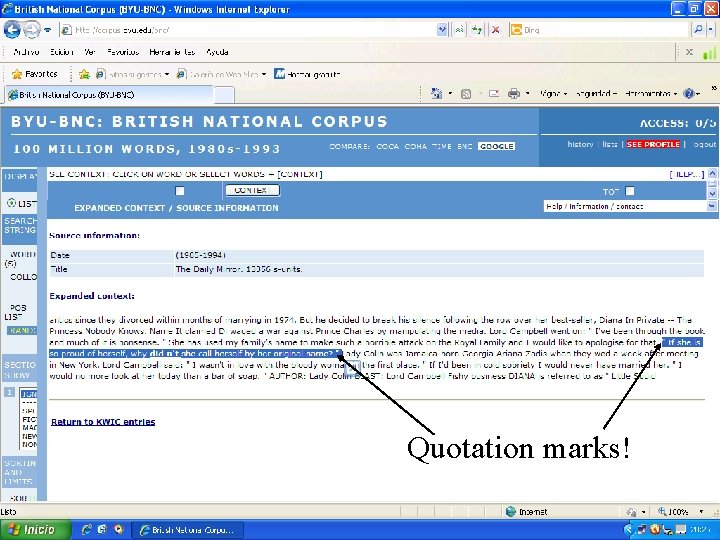The image size is (720, 540).
Task: Tick the checkbox left of CONTEXT button
Action: coord(180,191)
